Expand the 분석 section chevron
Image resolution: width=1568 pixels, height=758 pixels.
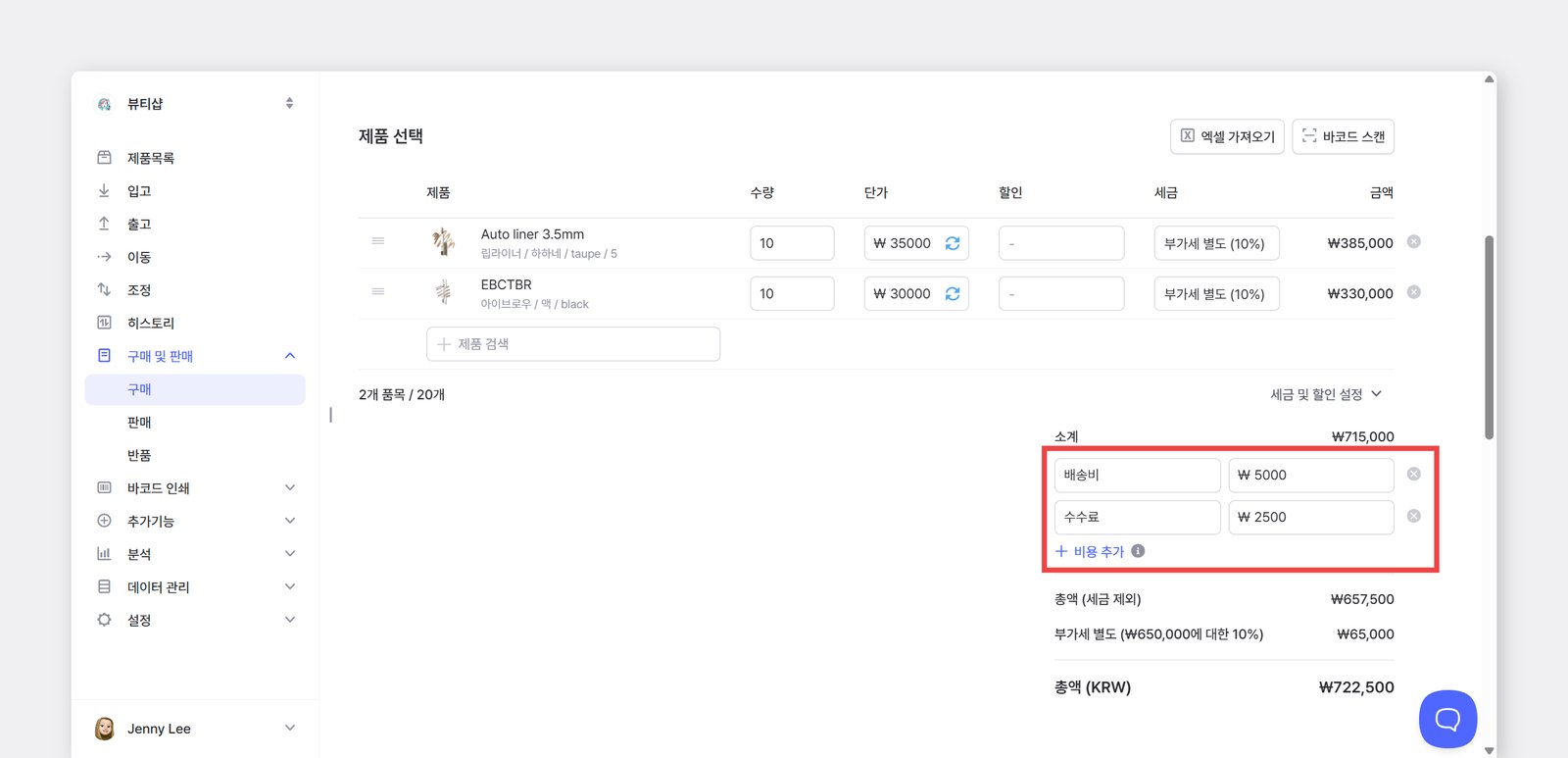point(290,554)
